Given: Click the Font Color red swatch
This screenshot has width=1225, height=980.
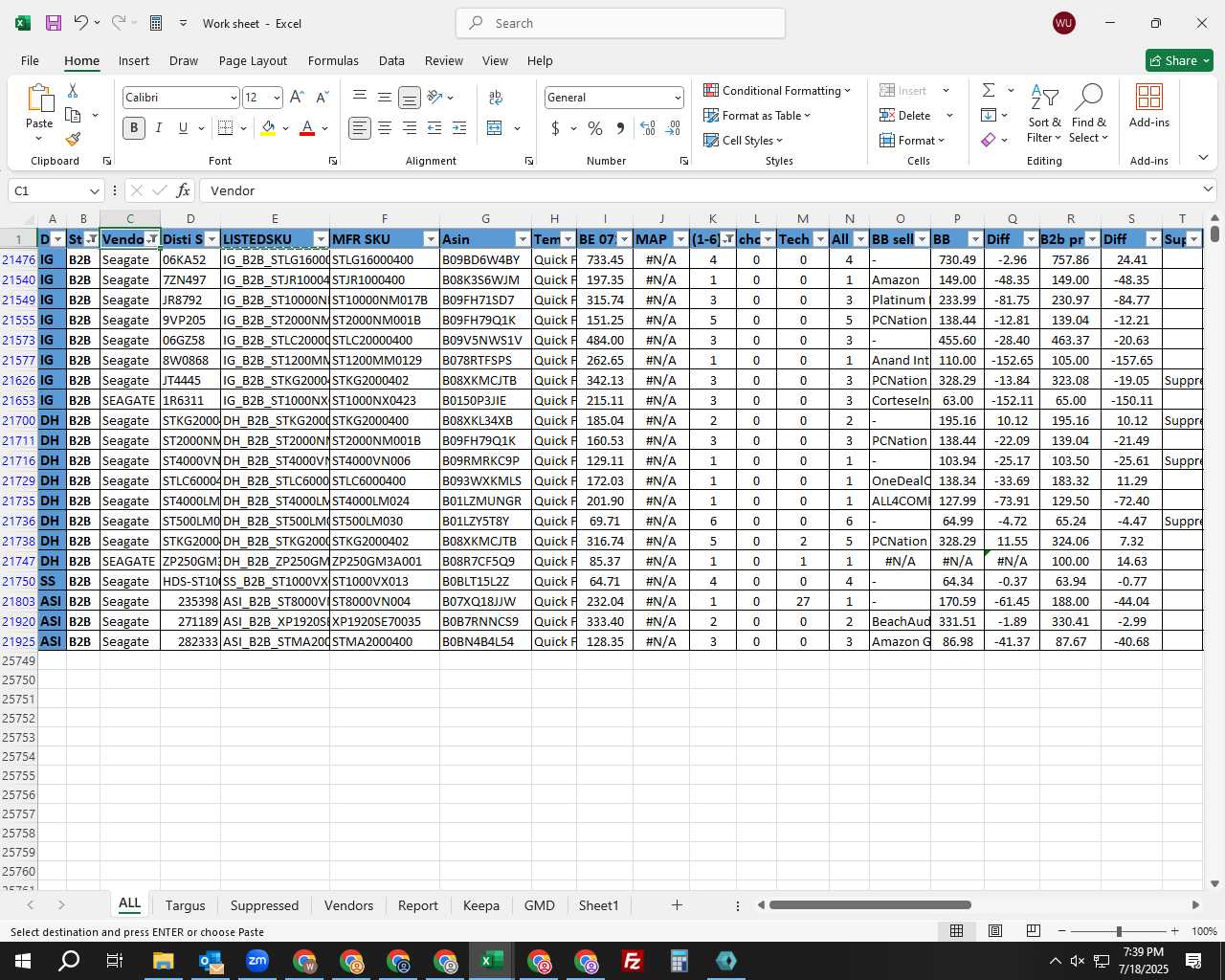Looking at the screenshot, I should tap(307, 128).
